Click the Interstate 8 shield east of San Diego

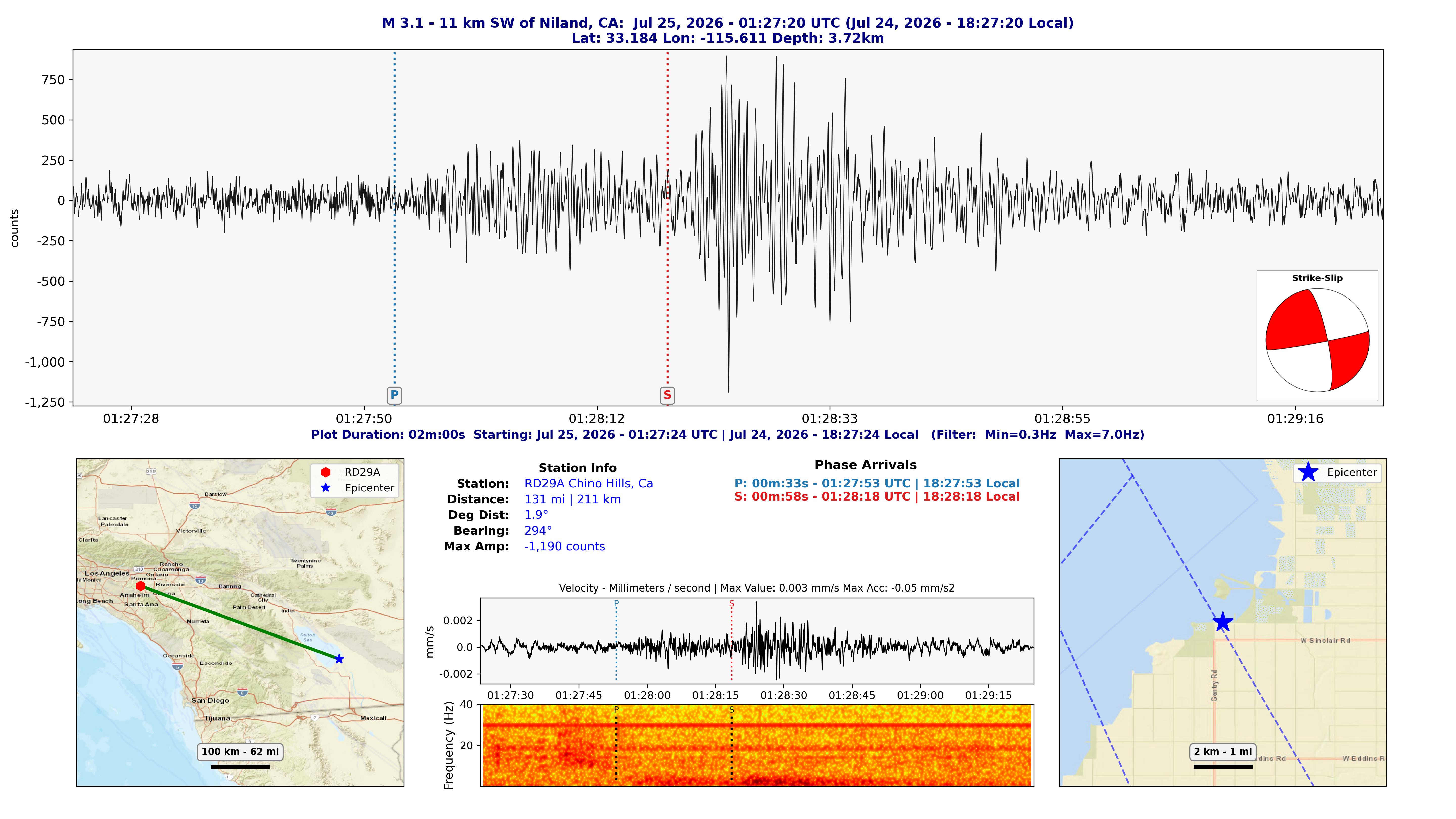[x=242, y=692]
